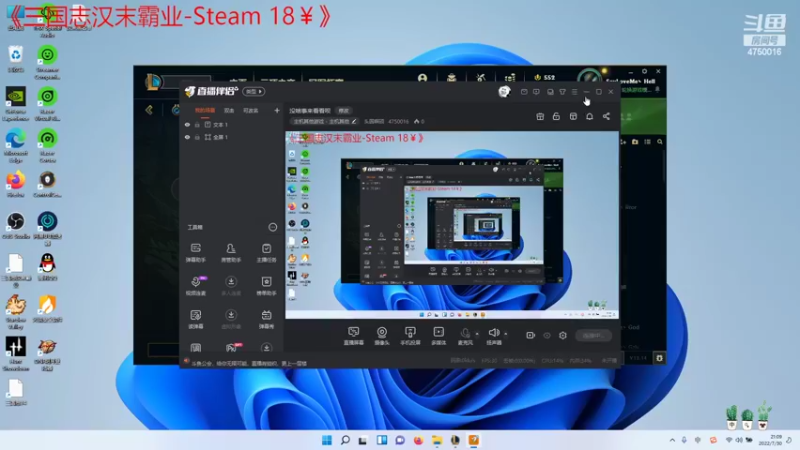Open the hamburger menu in Douyu title bar

(x=574, y=92)
